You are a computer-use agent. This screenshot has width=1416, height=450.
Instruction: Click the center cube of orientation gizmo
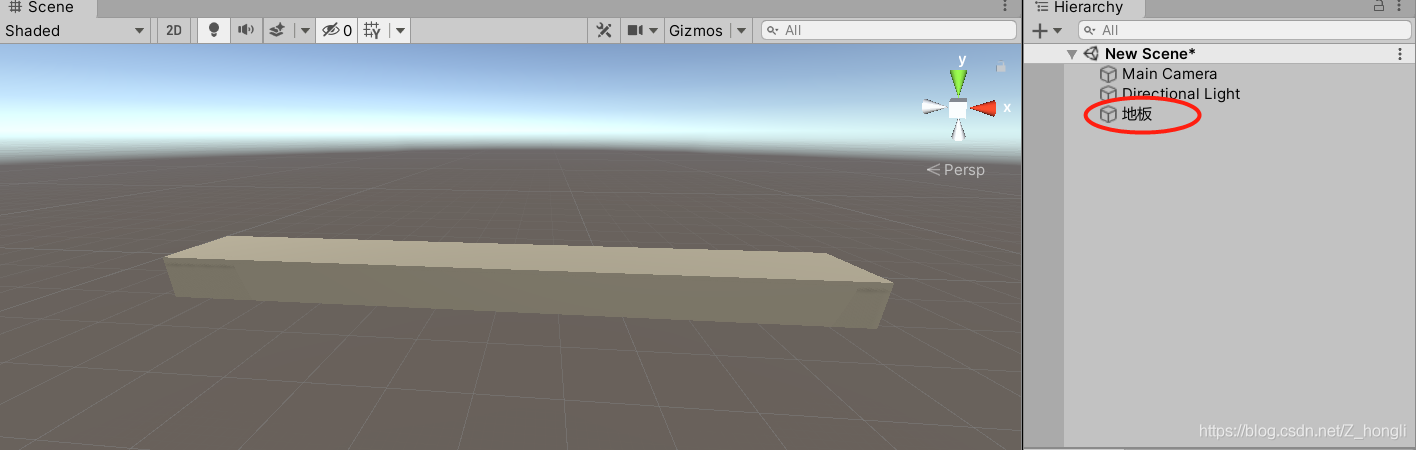coord(958,107)
